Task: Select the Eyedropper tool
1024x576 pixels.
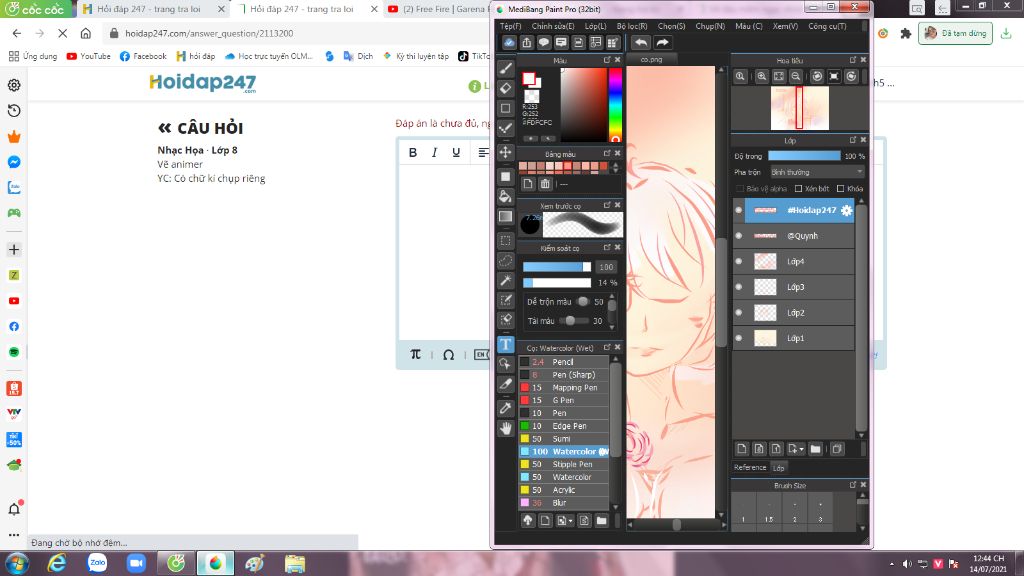Action: (x=505, y=408)
